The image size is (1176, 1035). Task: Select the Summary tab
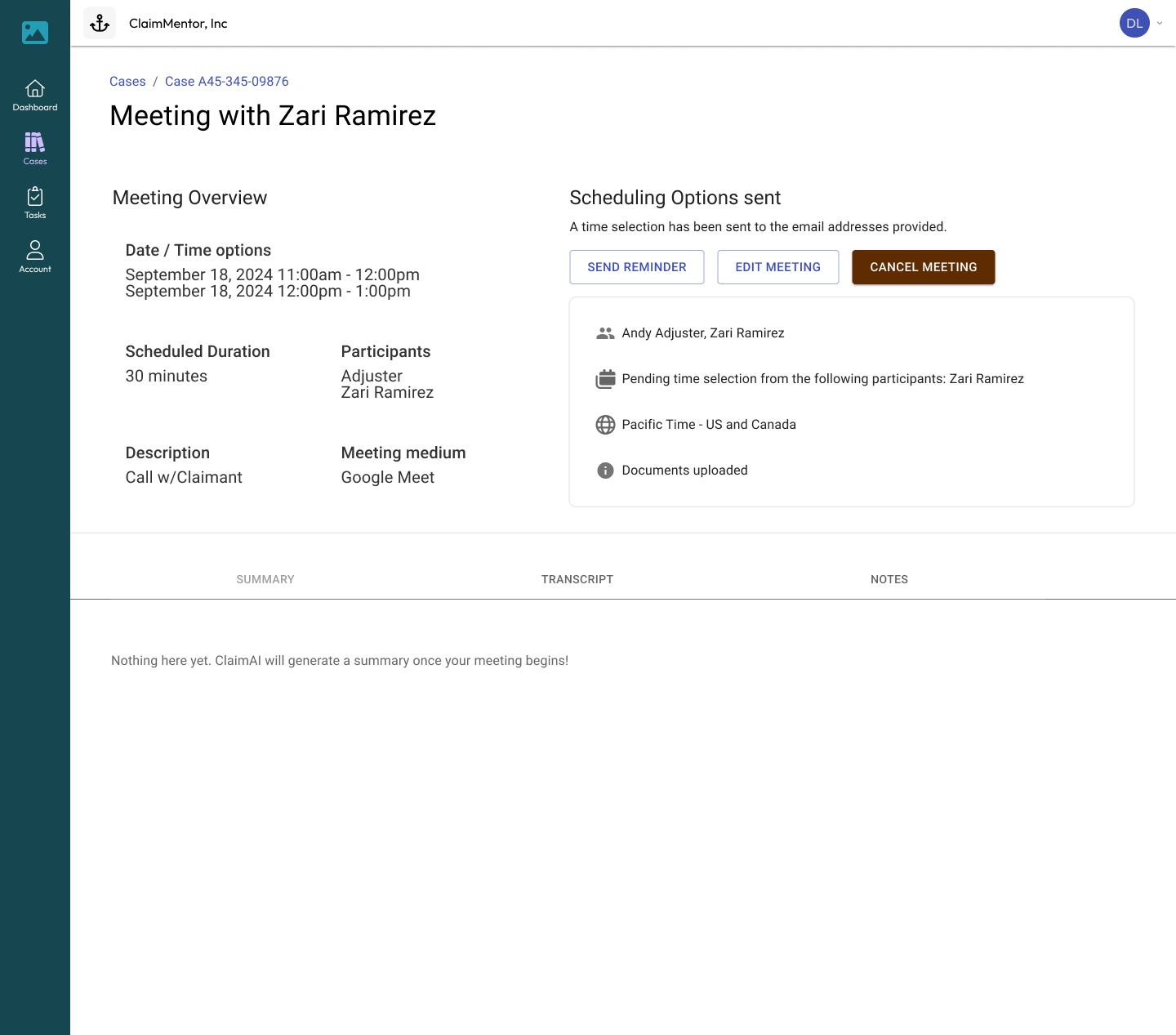pyautogui.click(x=265, y=579)
